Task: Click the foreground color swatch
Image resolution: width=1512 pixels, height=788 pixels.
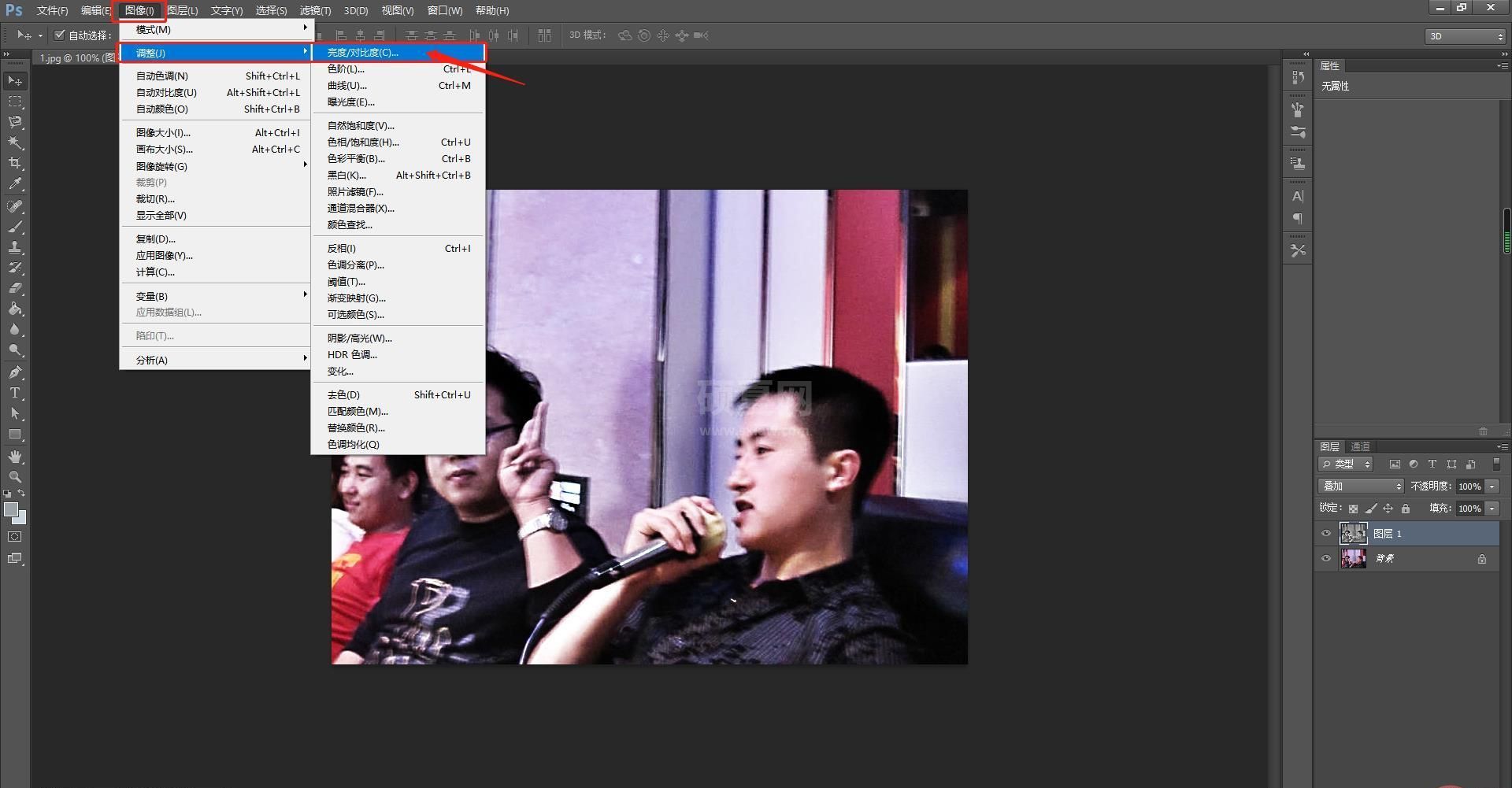Action: coord(10,509)
